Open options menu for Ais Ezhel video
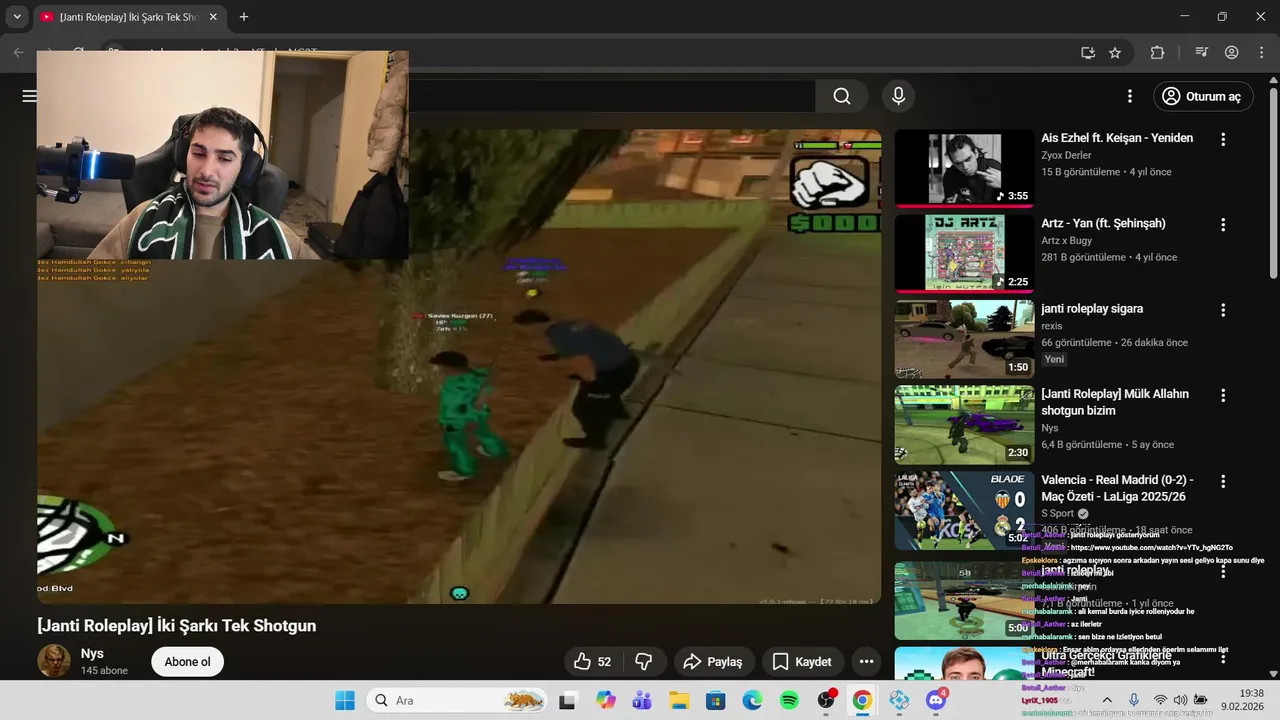 tap(1222, 140)
